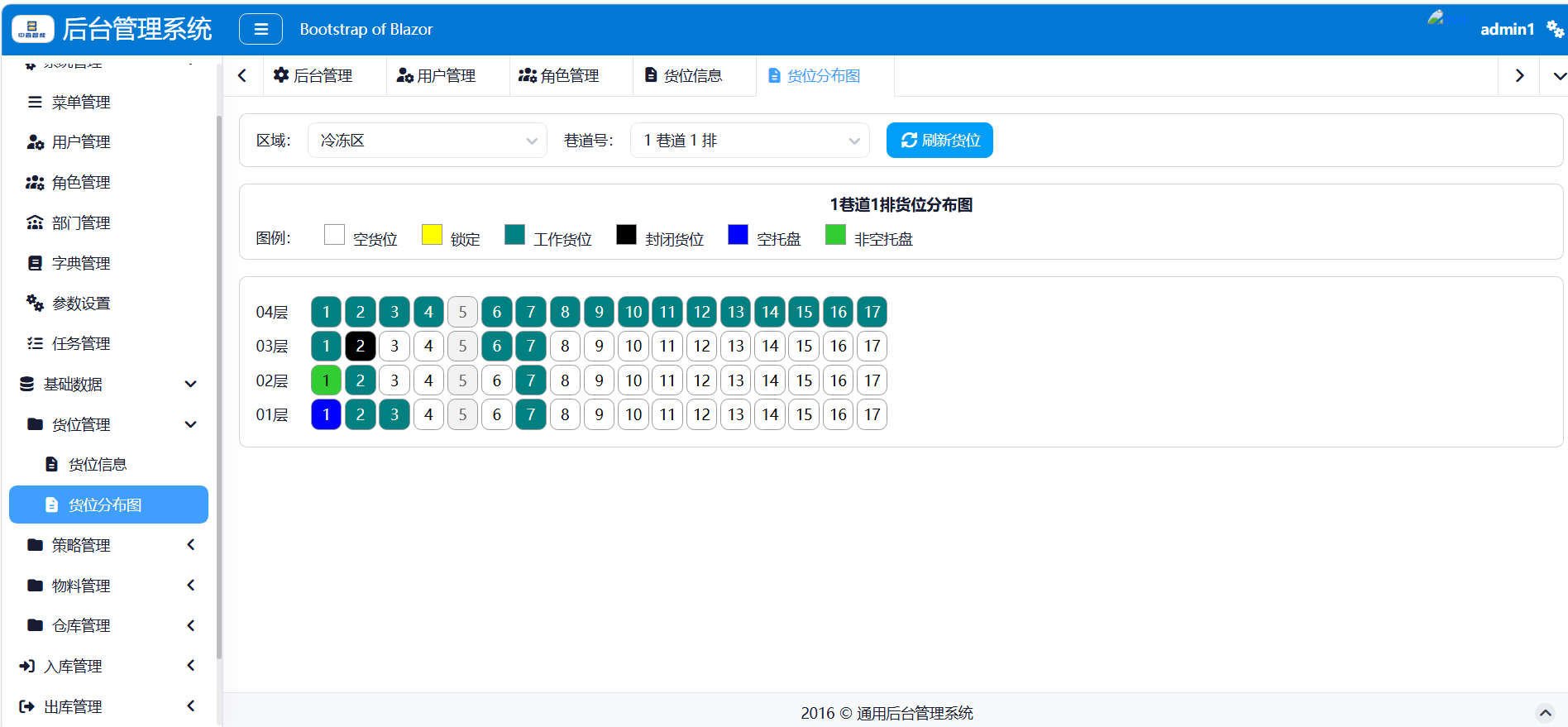Image resolution: width=1568 pixels, height=727 pixels.
Task: Click the white 空货位 legend swatch
Action: pos(334,235)
